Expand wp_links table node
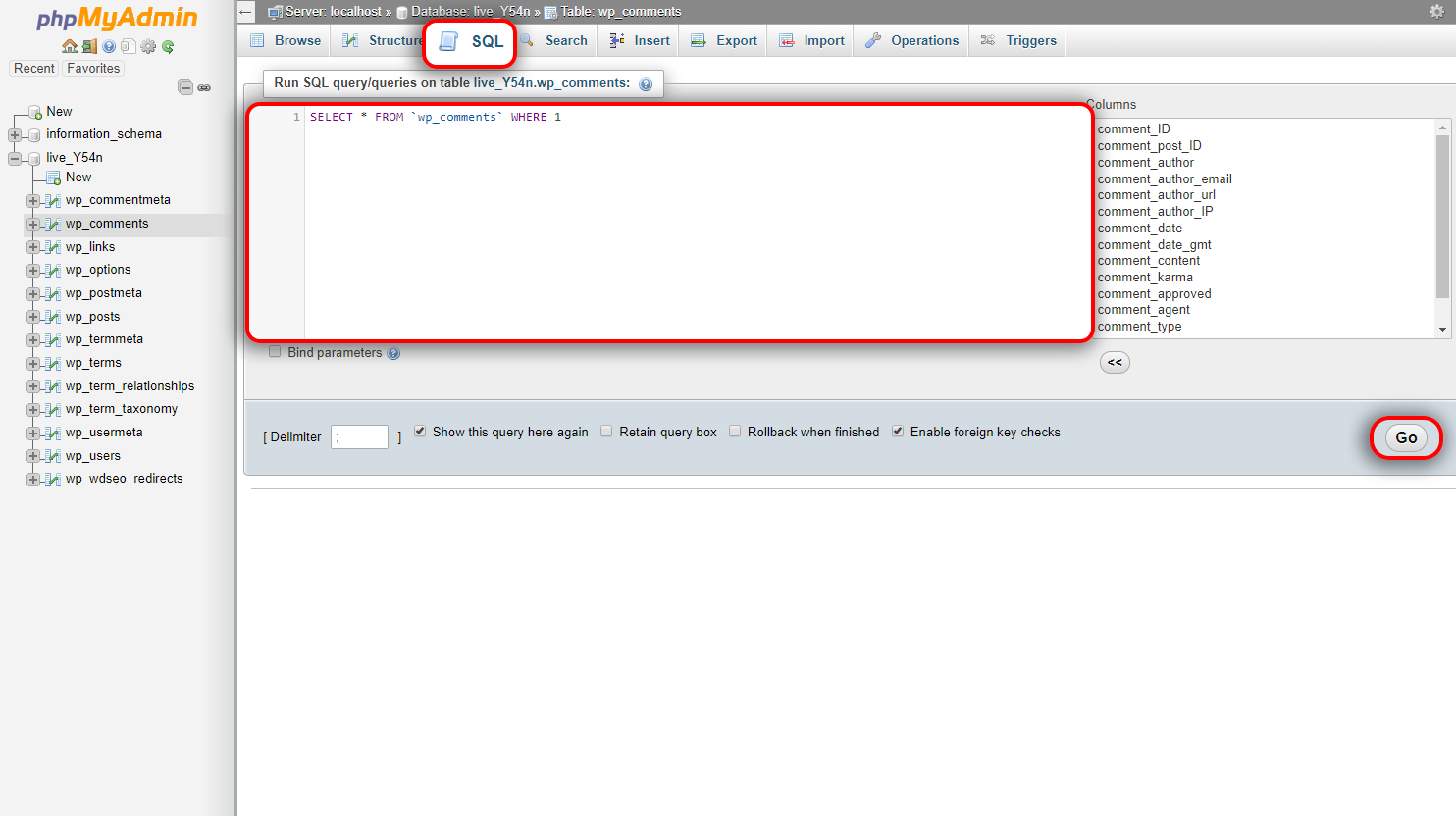 pyautogui.click(x=33, y=247)
